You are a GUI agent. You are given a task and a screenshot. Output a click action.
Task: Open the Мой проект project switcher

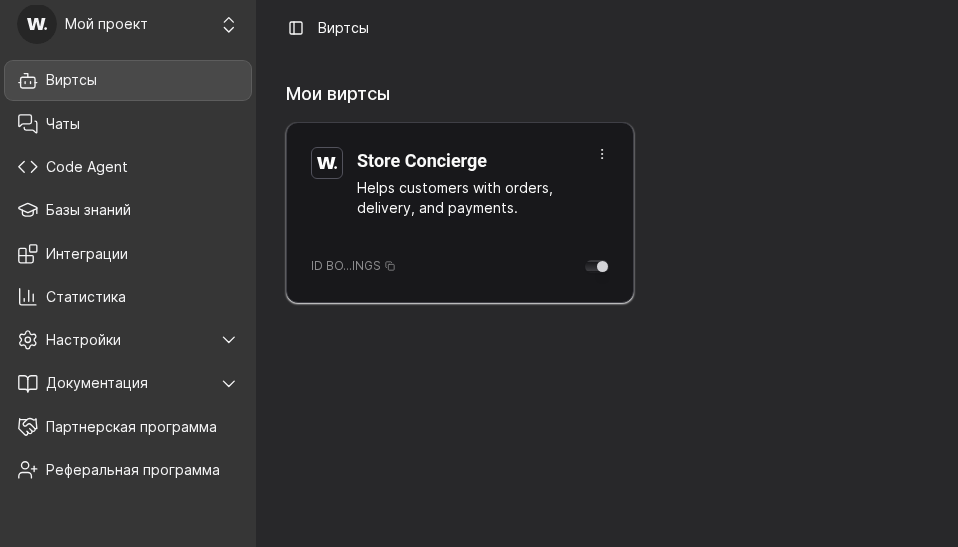(x=228, y=25)
